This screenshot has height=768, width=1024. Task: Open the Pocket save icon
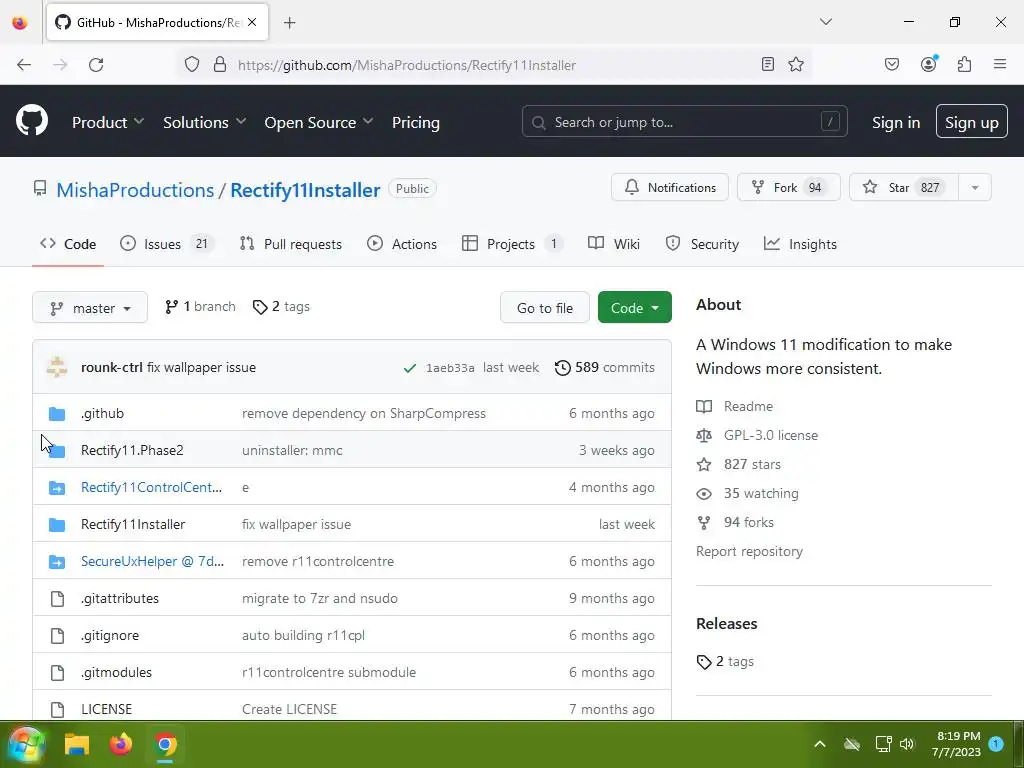pos(891,64)
